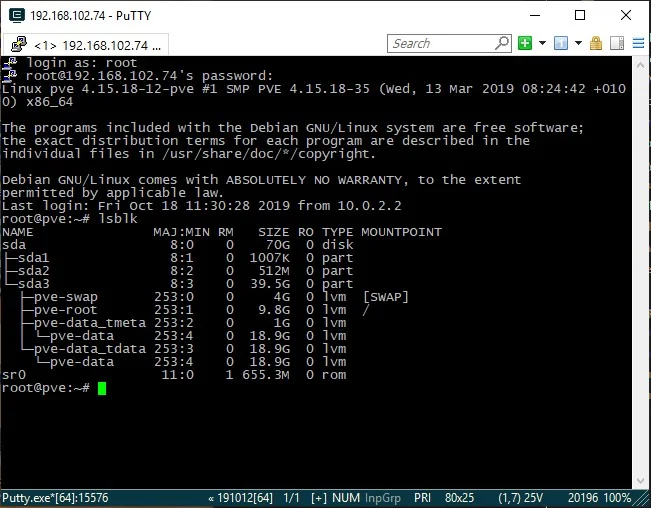Click the pve-root volume name
The width and height of the screenshot is (651, 508).
pyautogui.click(x=66, y=310)
